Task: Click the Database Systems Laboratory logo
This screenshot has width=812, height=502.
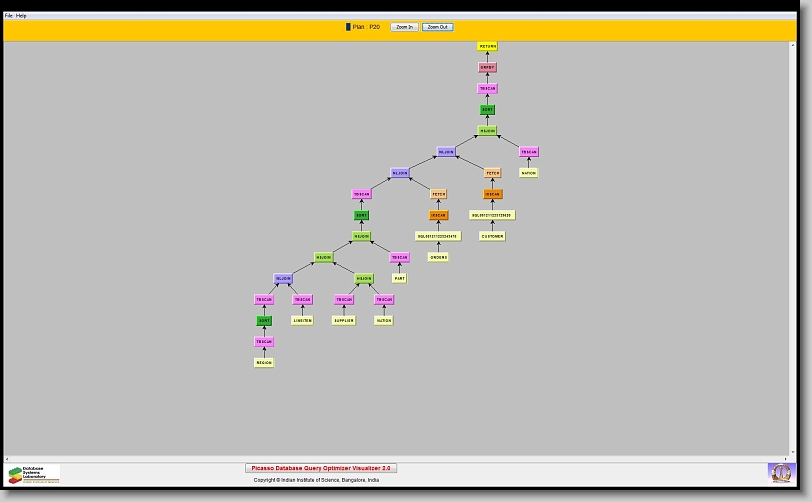Action: [x=34, y=474]
